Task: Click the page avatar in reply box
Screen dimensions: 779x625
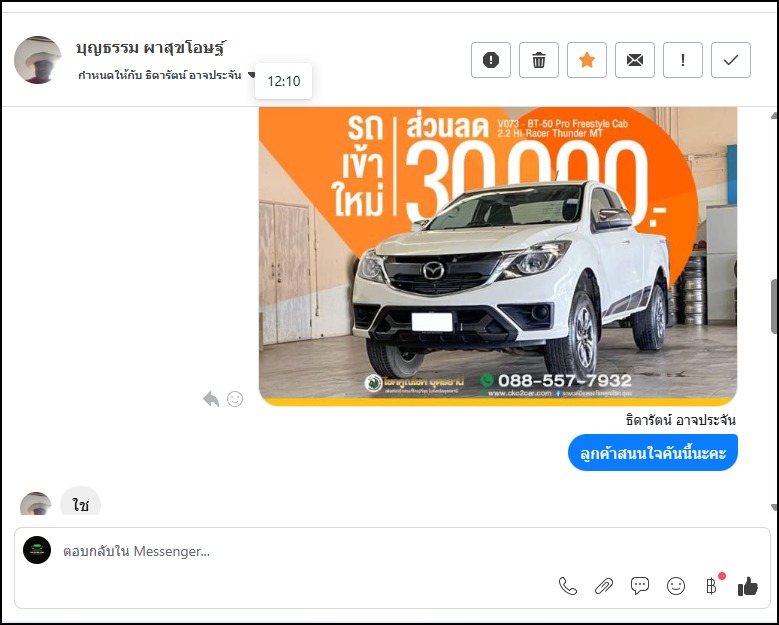Action: (x=37, y=550)
